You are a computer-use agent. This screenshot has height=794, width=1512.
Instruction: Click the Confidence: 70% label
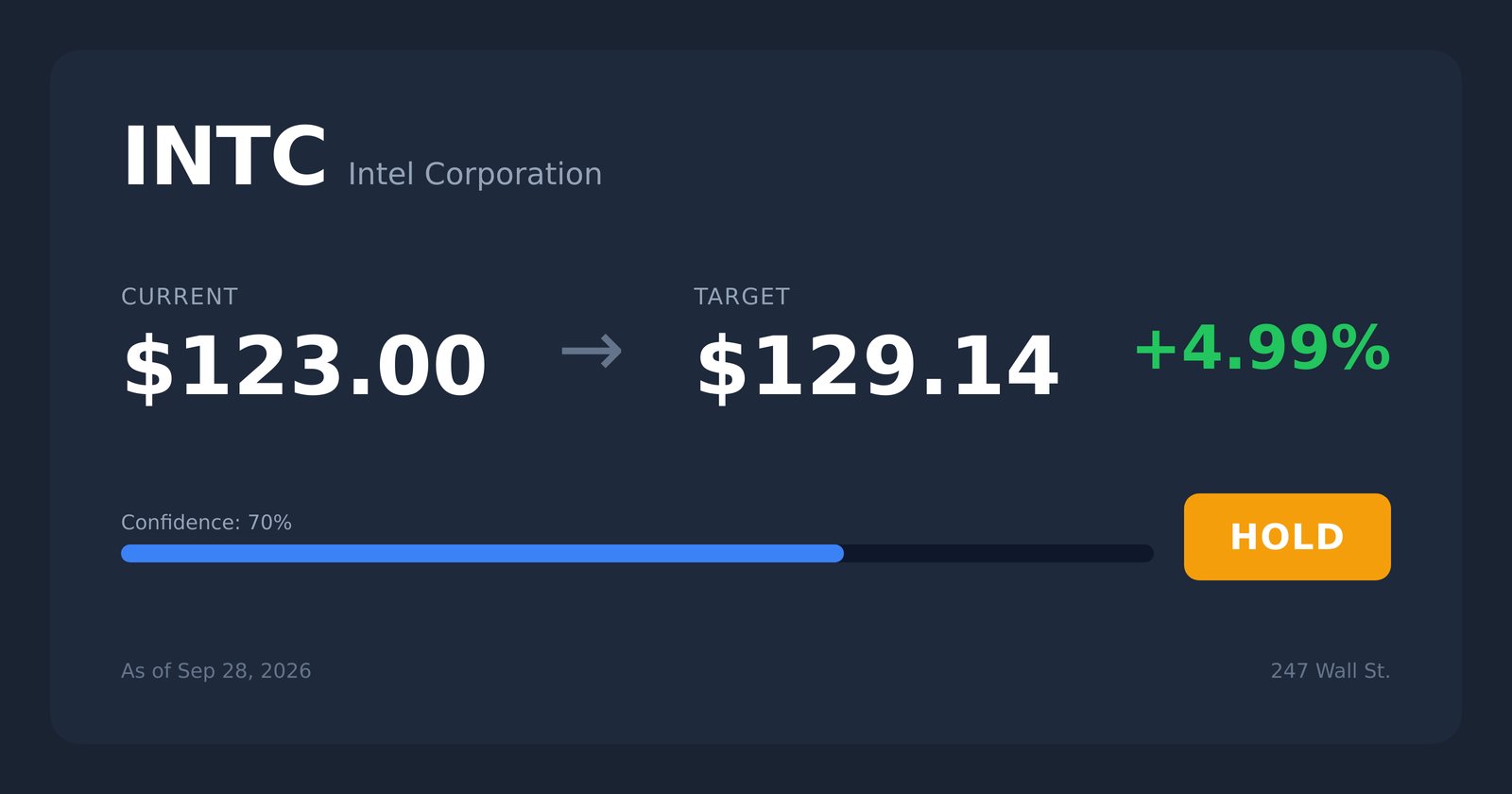206,523
